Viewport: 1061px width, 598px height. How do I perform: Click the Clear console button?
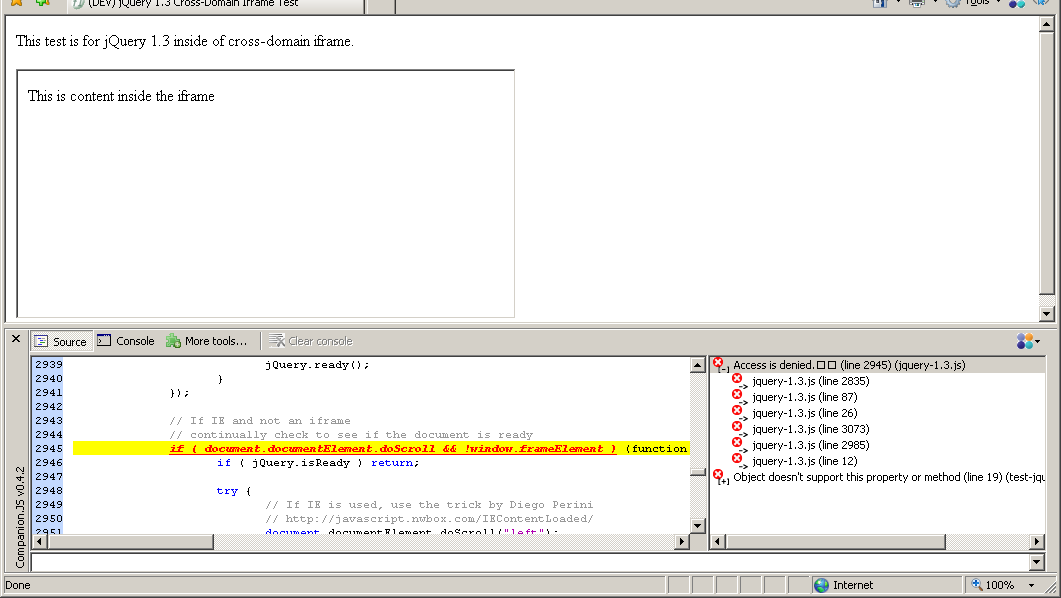311,341
